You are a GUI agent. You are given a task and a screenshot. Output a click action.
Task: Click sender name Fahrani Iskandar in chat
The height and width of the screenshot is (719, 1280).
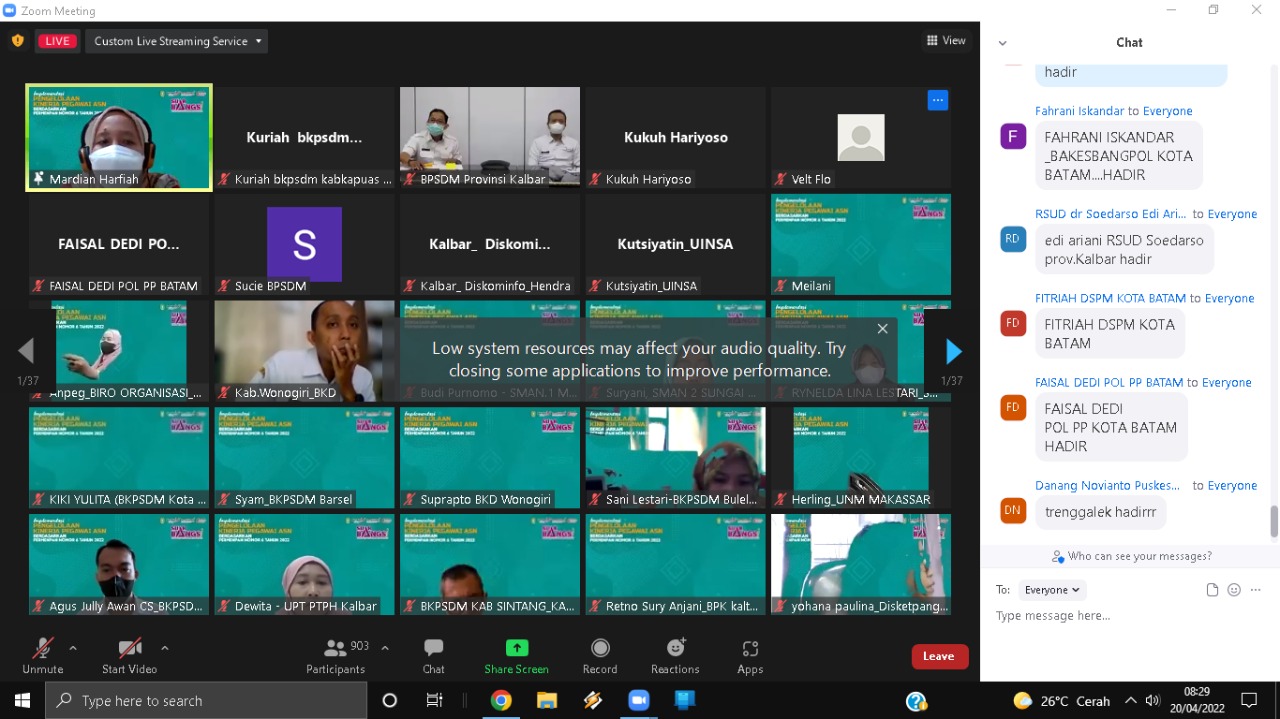pyautogui.click(x=1079, y=111)
